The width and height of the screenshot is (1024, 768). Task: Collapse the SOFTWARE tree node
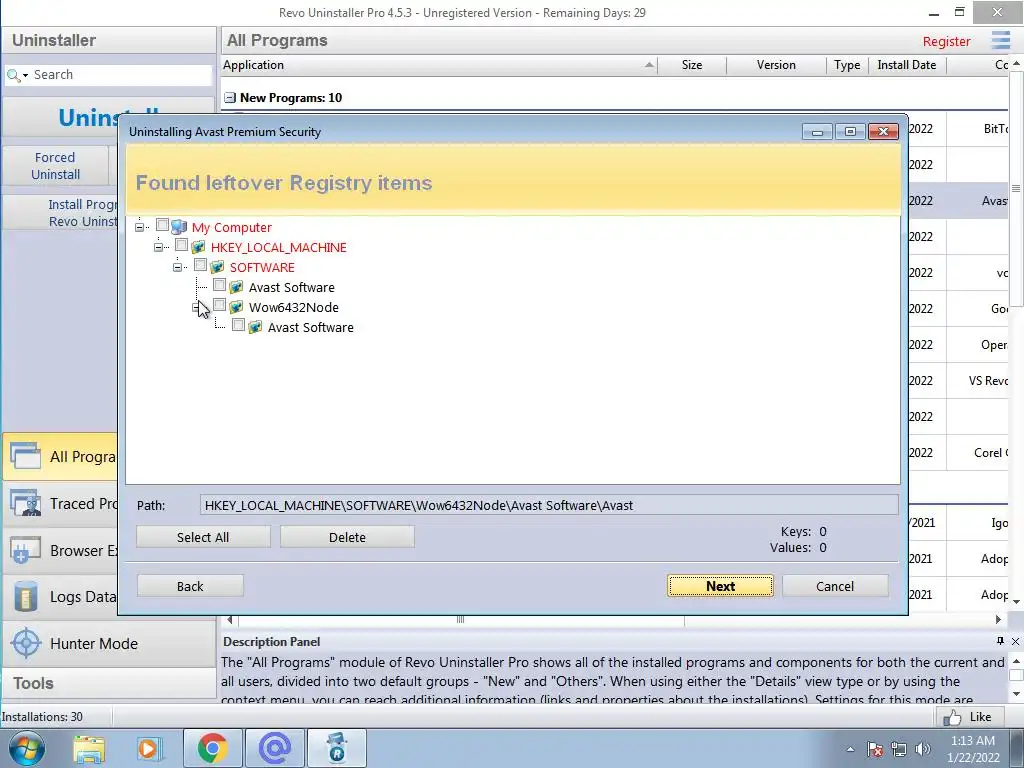coord(178,267)
